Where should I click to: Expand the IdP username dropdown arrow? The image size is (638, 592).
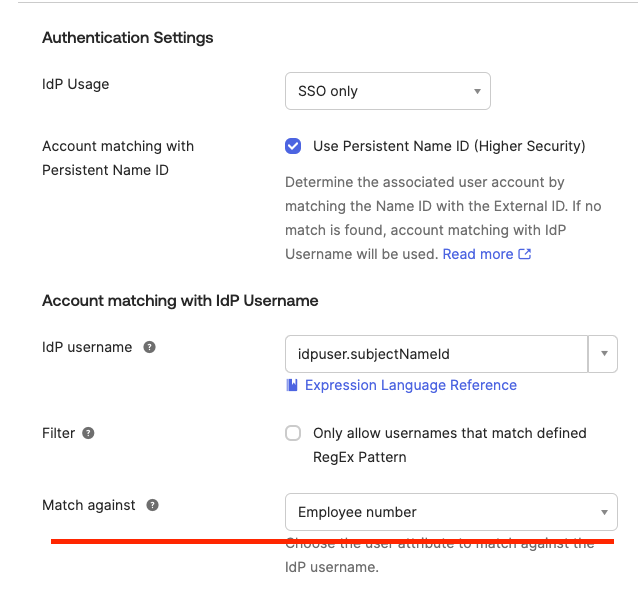pyautogui.click(x=604, y=354)
